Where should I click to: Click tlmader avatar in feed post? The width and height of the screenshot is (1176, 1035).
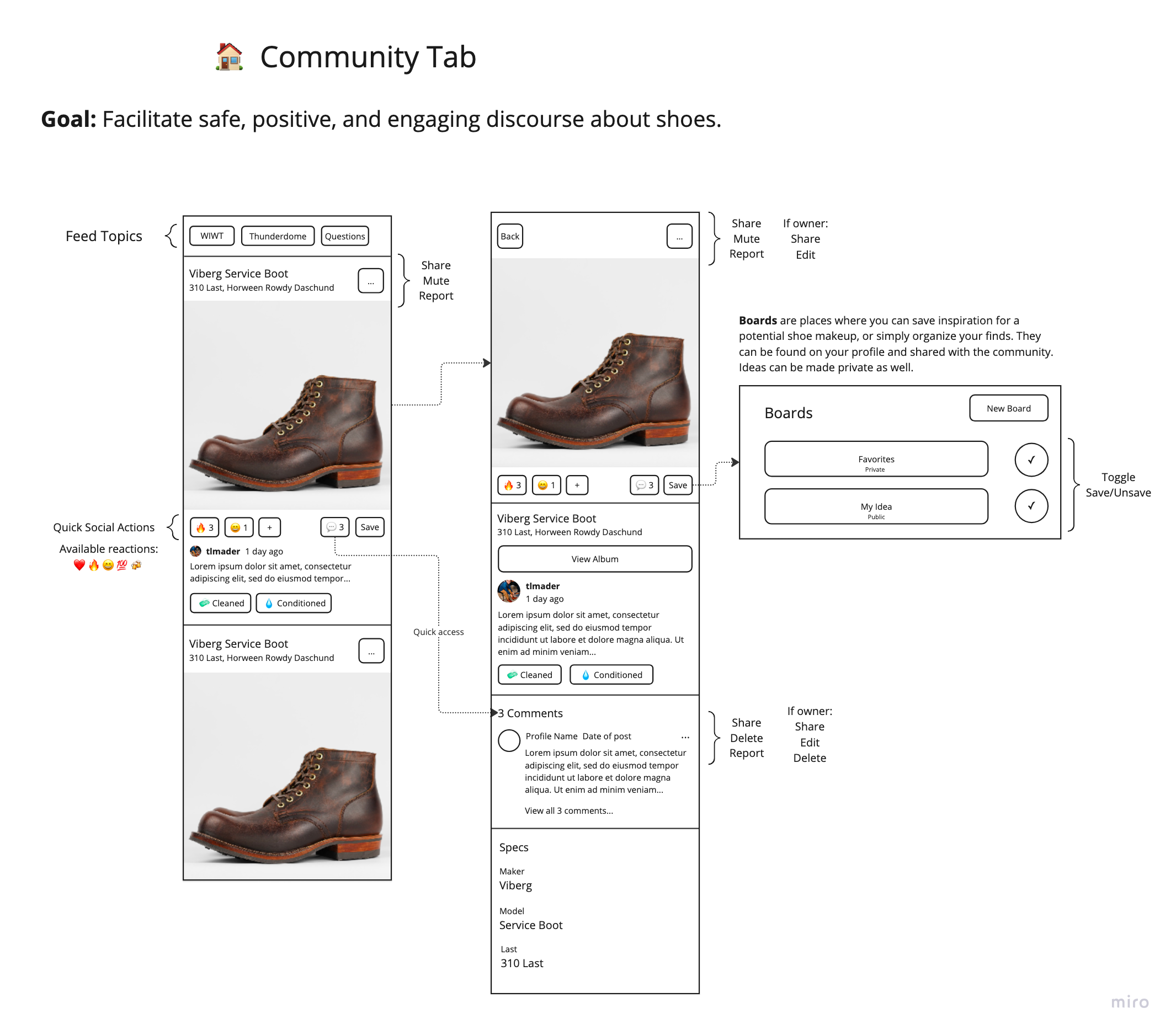pyautogui.click(x=195, y=551)
